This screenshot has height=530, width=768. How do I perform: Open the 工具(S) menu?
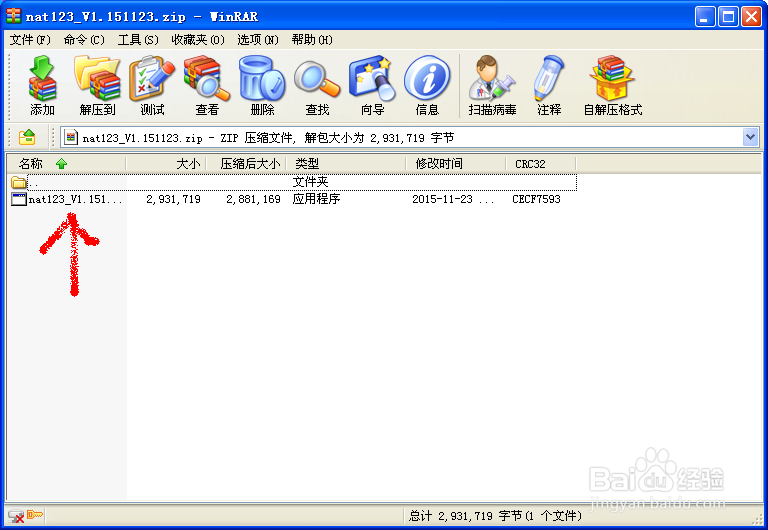pos(138,40)
